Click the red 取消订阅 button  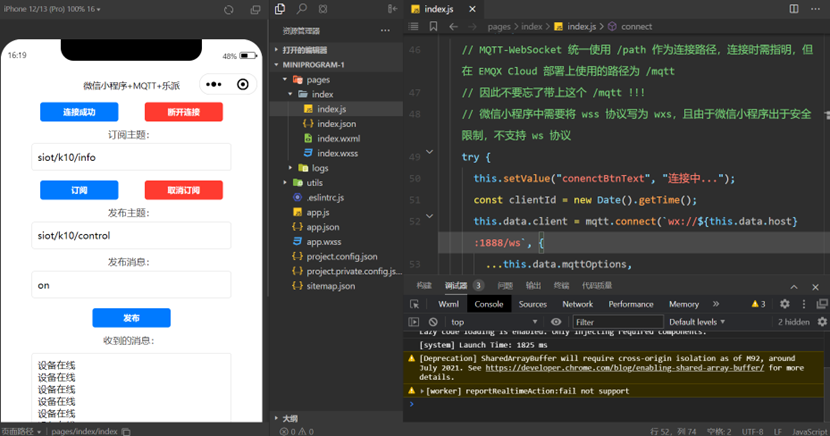point(184,190)
